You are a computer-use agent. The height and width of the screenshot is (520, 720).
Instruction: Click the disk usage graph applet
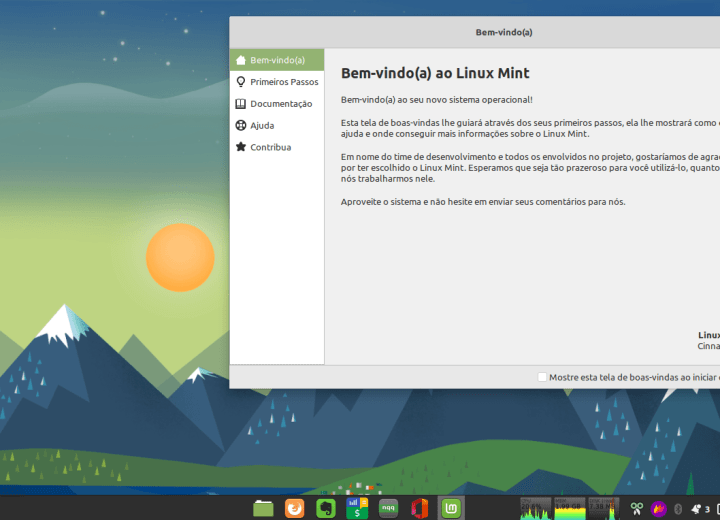[x=603, y=509]
